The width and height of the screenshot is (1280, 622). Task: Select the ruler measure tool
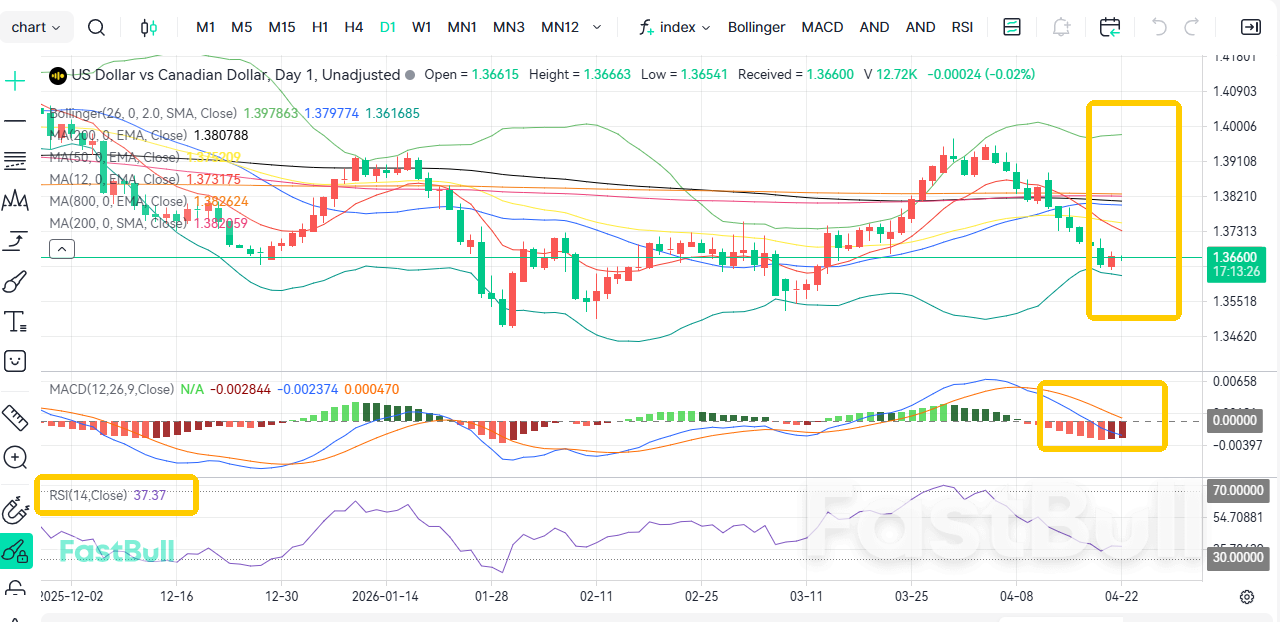[14, 417]
